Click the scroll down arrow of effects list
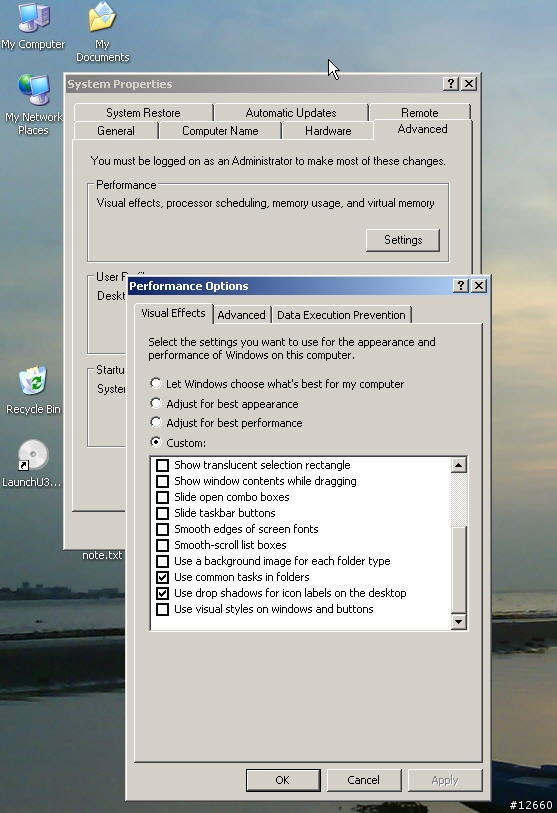557x813 pixels. coord(459,621)
